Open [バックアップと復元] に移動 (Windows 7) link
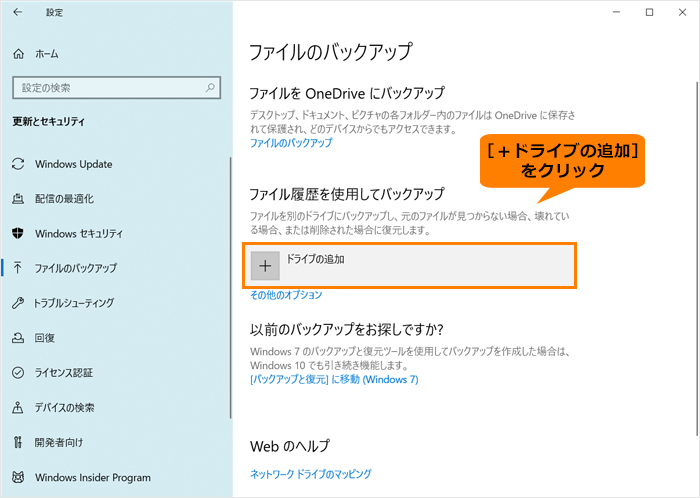This screenshot has height=498, width=700. click(x=334, y=380)
